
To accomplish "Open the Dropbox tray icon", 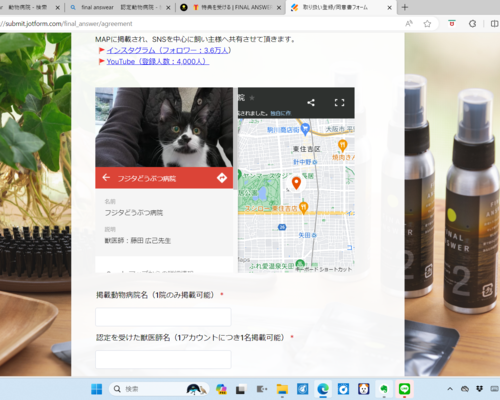I will click(x=480, y=389).
